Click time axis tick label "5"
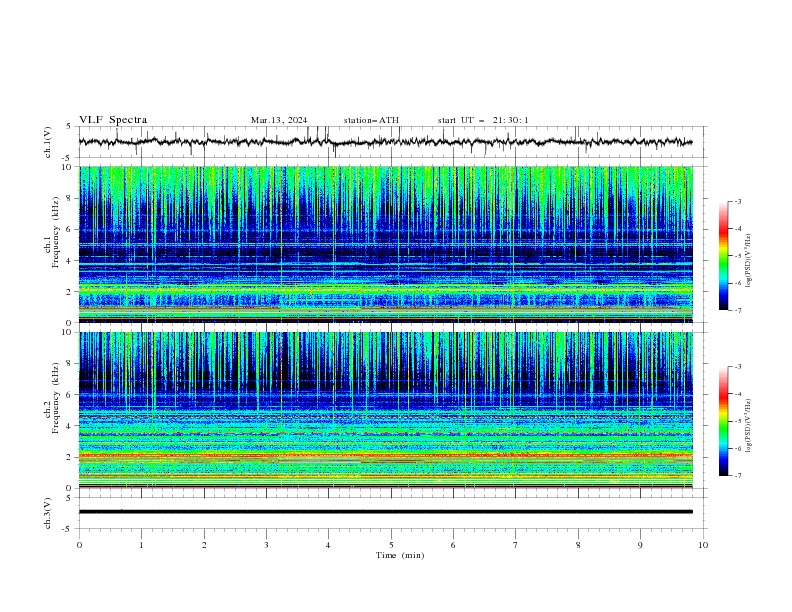 click(391, 545)
